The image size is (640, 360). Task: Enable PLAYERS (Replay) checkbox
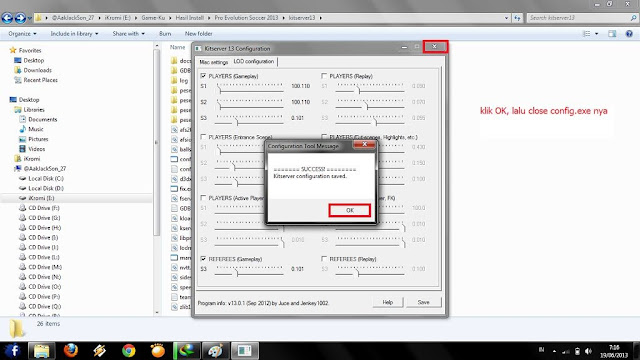tap(324, 76)
